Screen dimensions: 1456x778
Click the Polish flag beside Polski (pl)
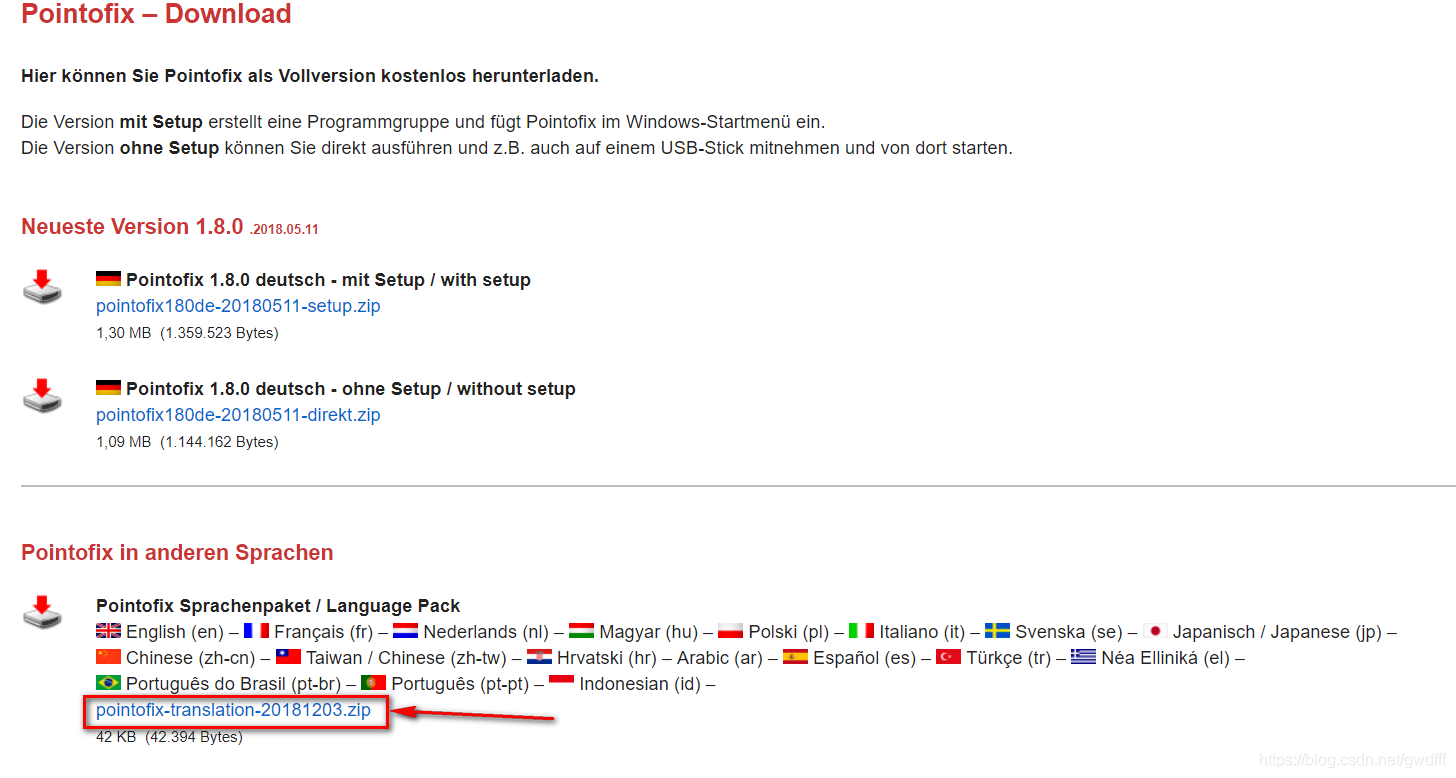click(x=731, y=631)
